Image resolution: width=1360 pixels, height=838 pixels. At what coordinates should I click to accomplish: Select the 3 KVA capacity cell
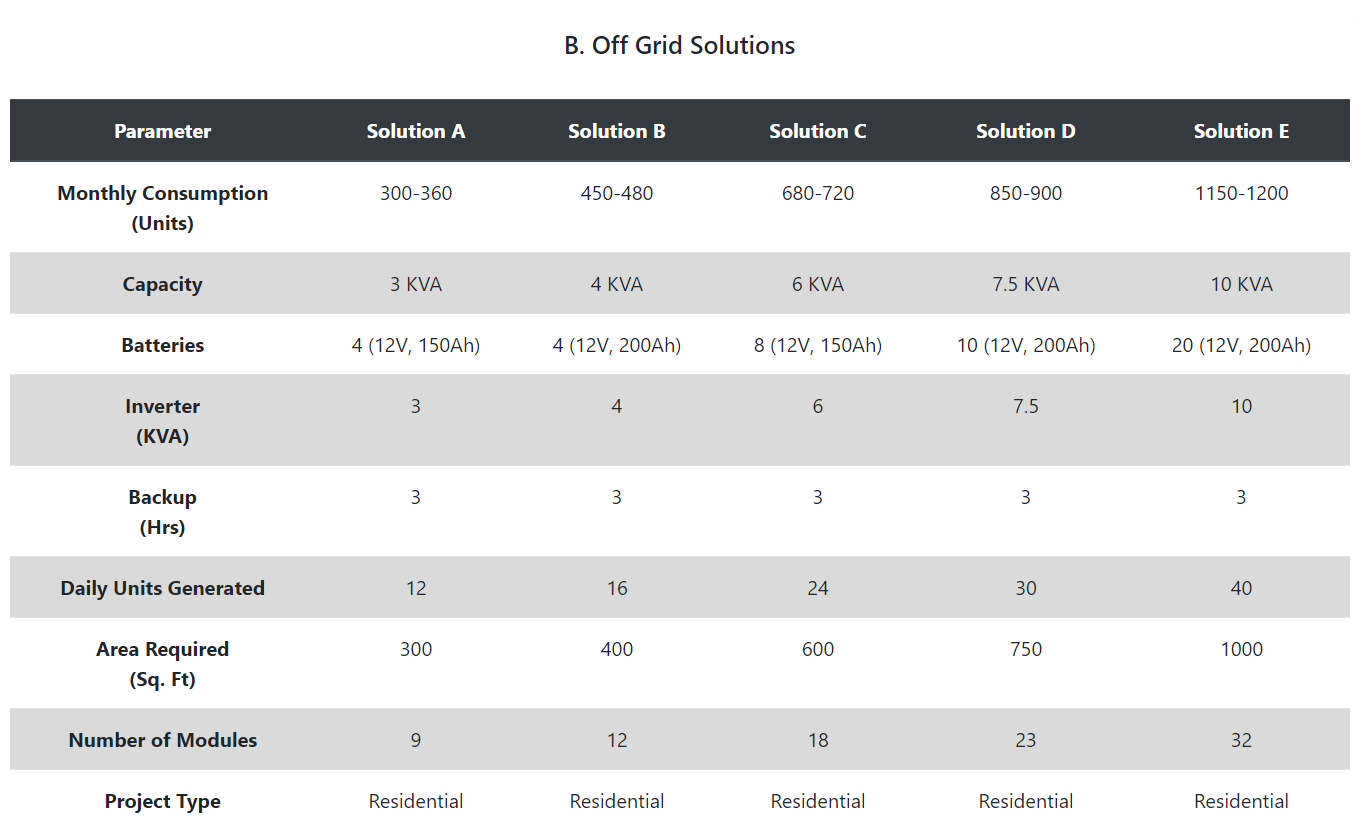416,284
